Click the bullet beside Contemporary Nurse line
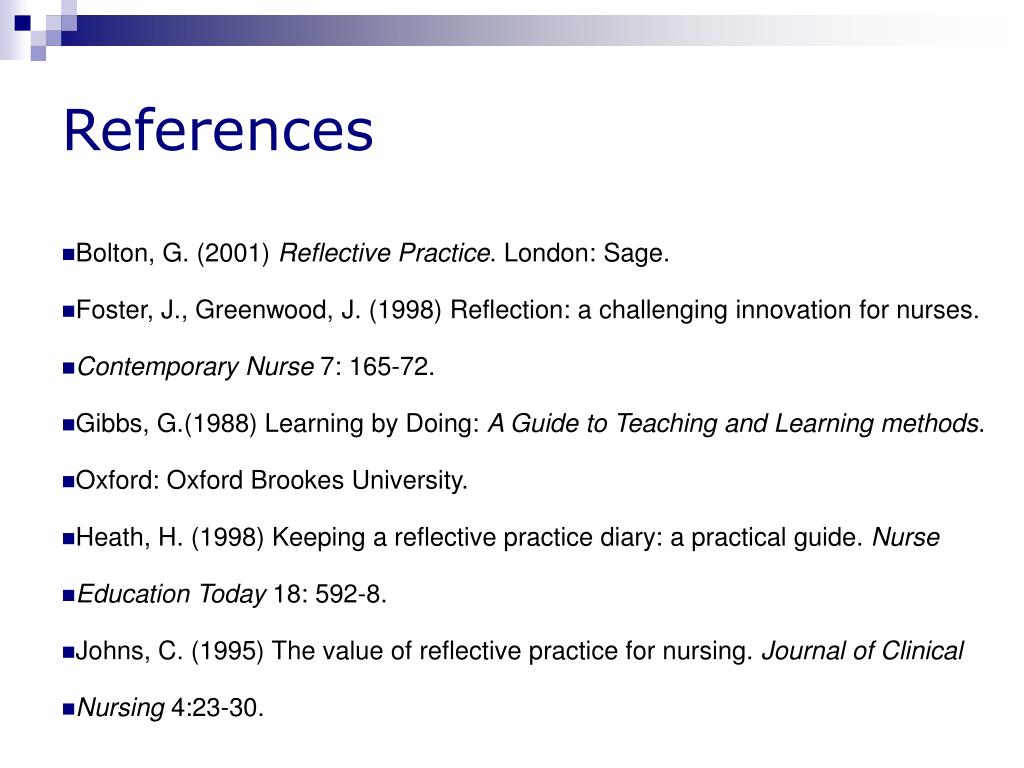Viewport: 1024px width, 768px height. tap(69, 368)
